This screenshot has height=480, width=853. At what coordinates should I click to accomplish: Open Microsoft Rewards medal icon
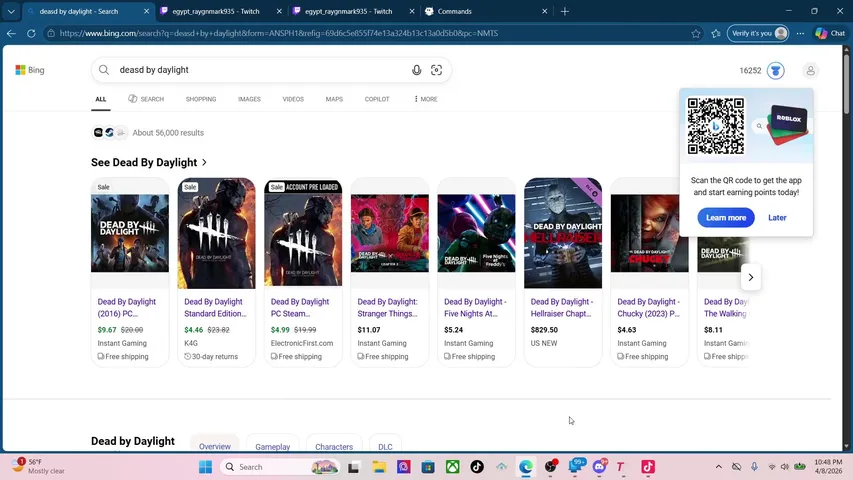point(776,71)
